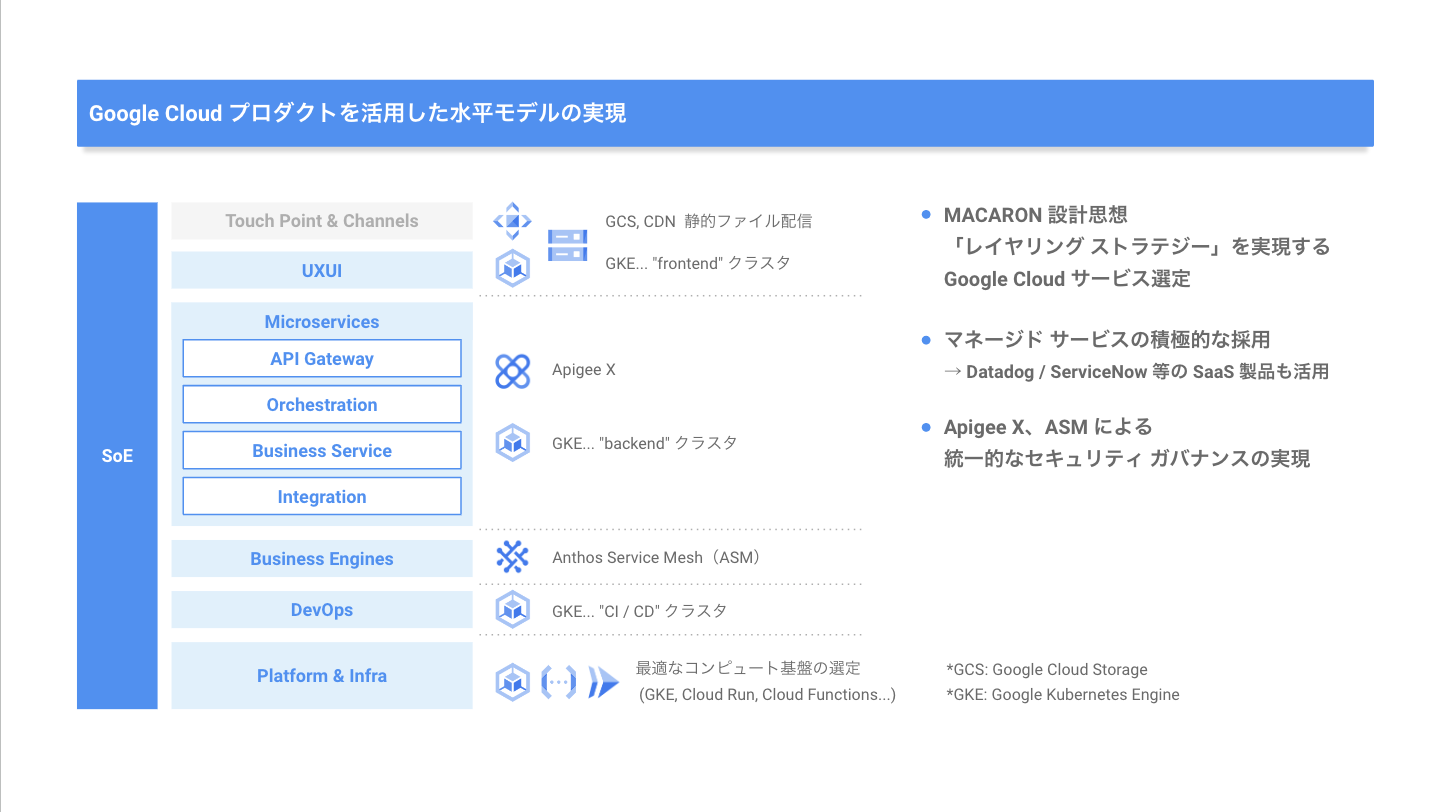Screen dimensions: 1449x812
Task: Click the '*GKE: Google Kubernetes Engine' footnote
Action: click(1062, 694)
